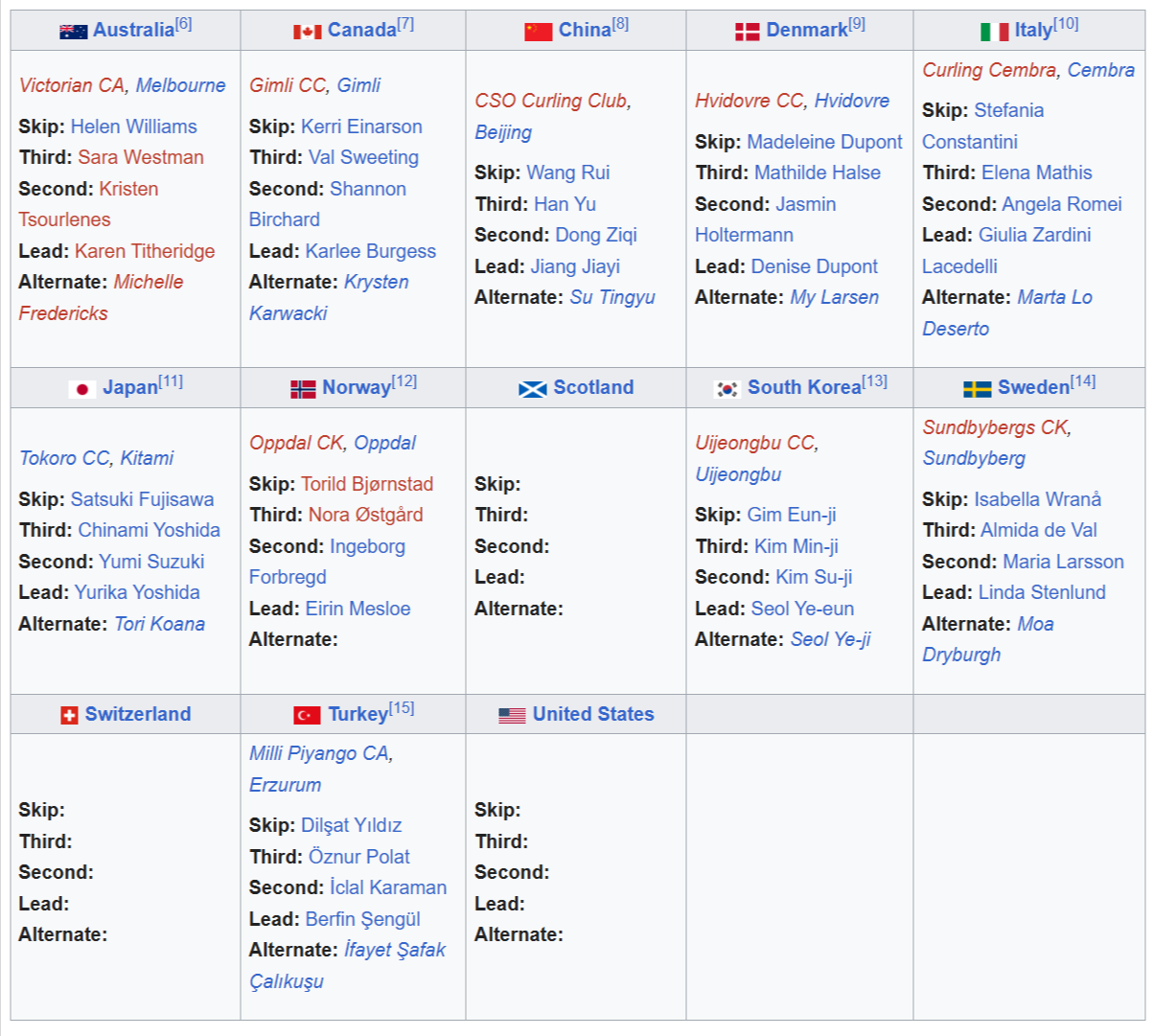Image resolution: width=1153 pixels, height=1036 pixels.
Task: Open the Erzurum city link
Action: tap(285, 785)
